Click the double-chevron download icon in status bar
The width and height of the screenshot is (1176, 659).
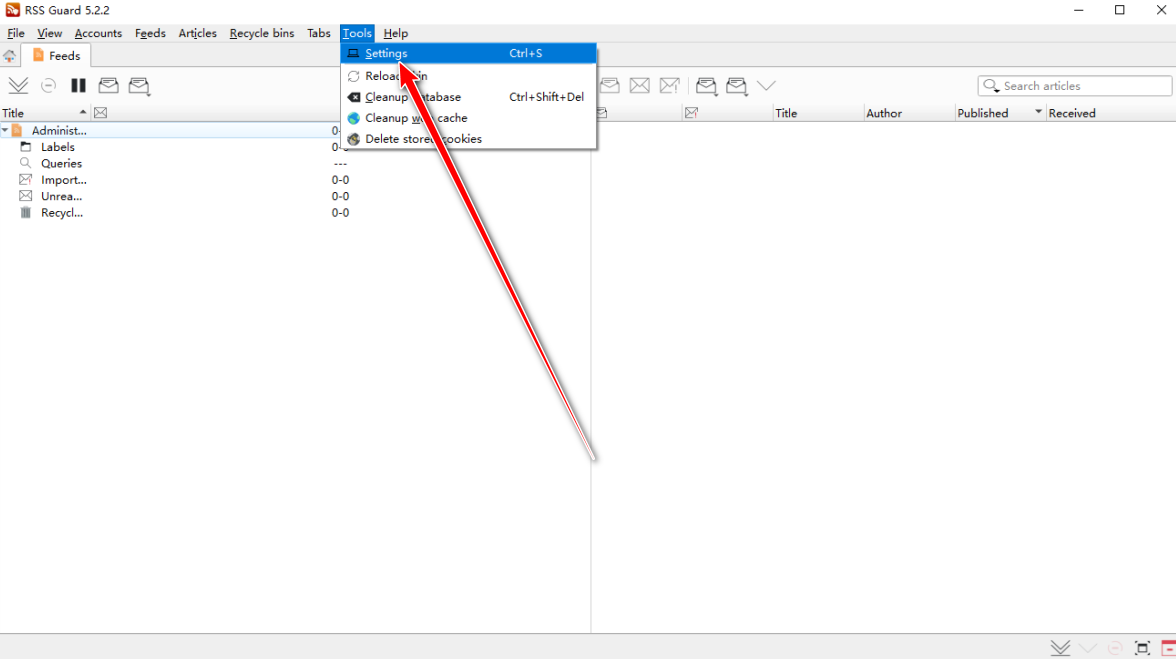coord(1060,648)
